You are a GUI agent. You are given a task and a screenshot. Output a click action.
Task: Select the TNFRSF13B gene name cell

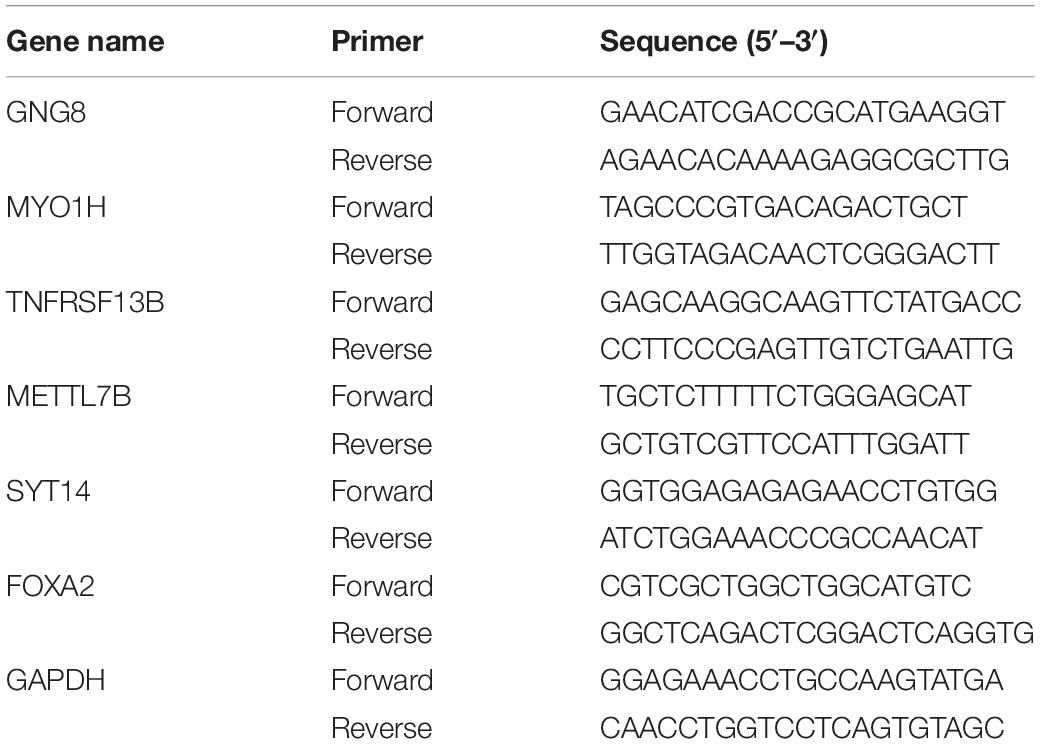coord(85,302)
